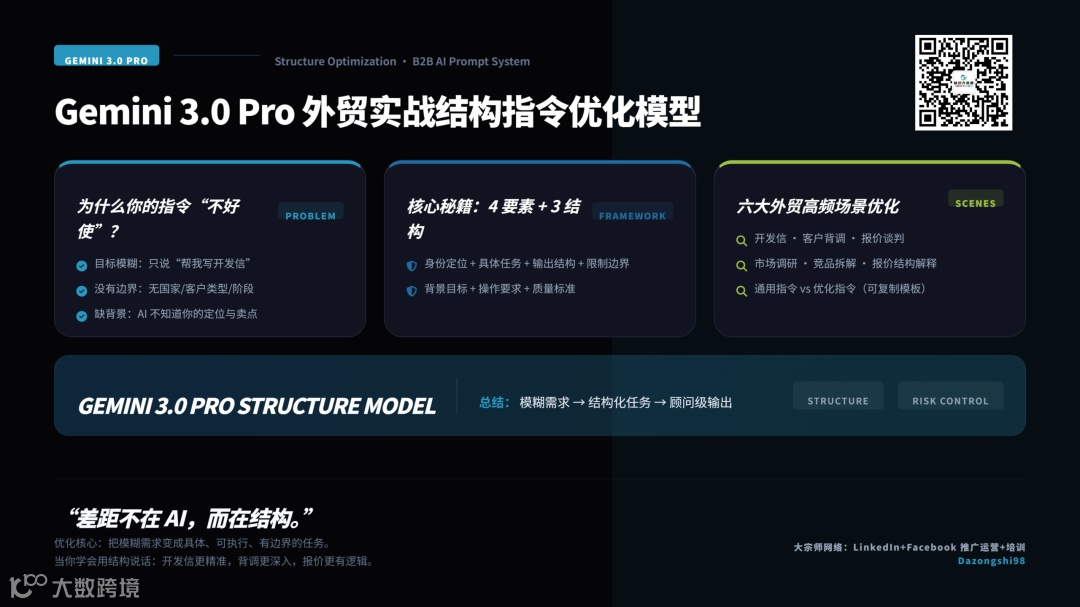Click text "缺背景：AI 不知道你的定位与卖点"
Screen dimensions: 1080x607
176,313
